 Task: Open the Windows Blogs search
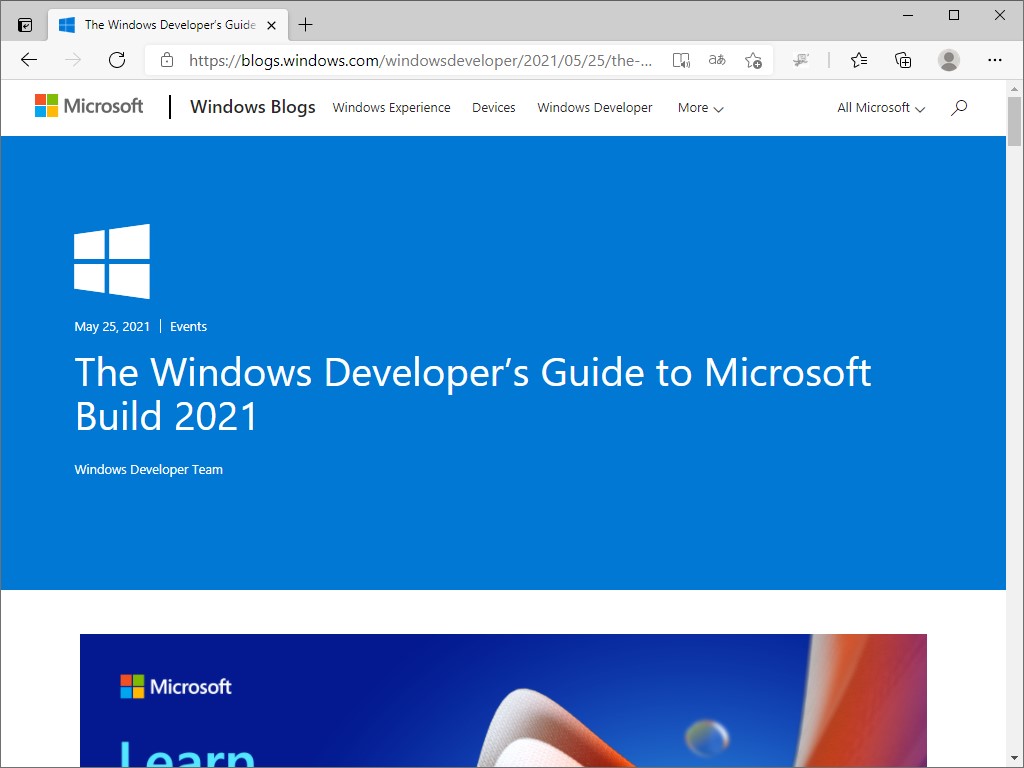[958, 107]
